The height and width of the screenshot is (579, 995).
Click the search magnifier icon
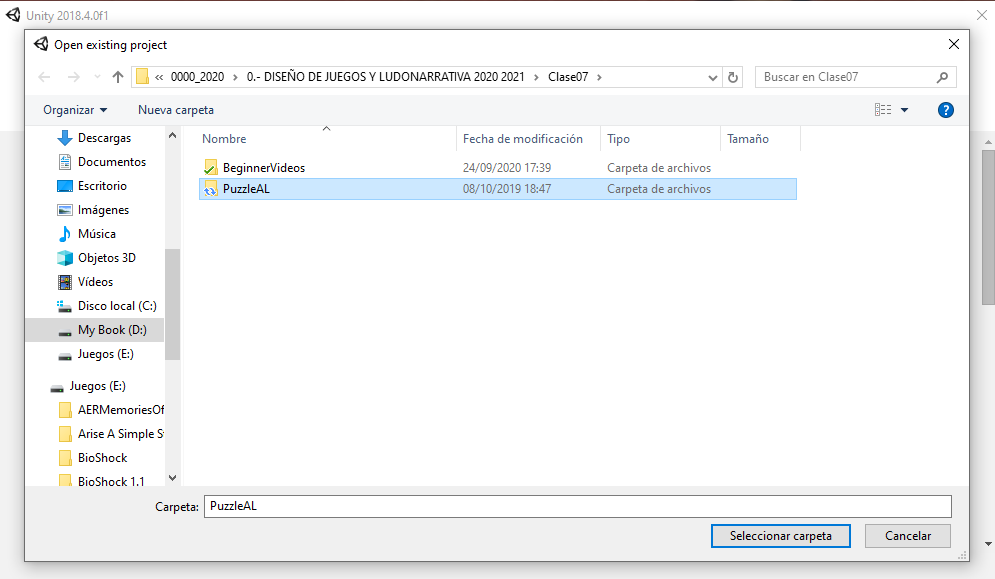click(x=942, y=77)
